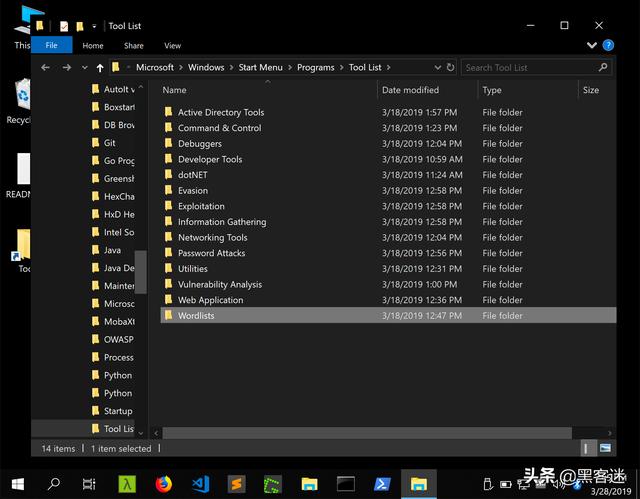The height and width of the screenshot is (499, 640).
Task: Go back with the Back arrow
Action: 45,67
